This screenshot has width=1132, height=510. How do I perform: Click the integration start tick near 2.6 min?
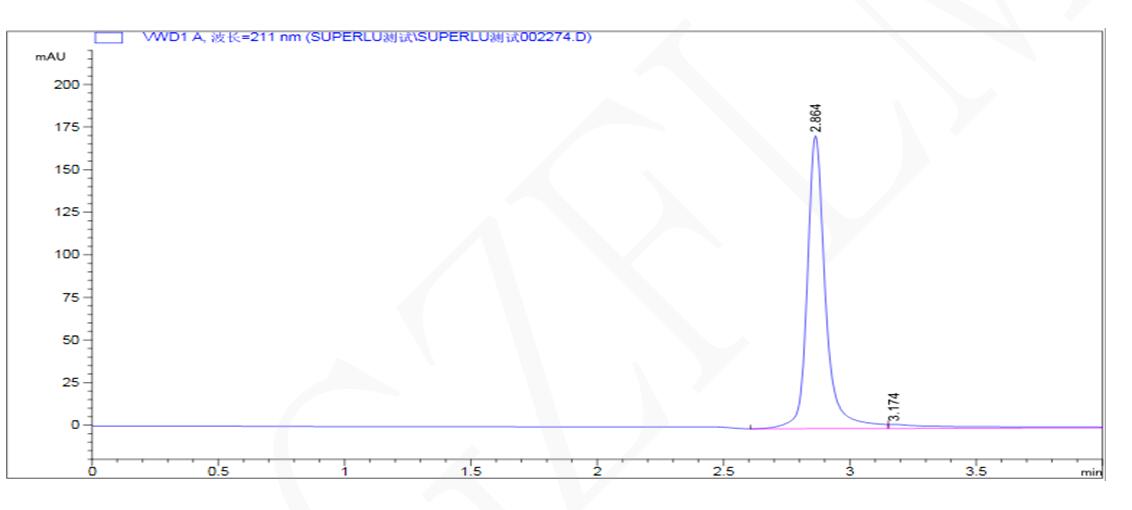coord(751,427)
